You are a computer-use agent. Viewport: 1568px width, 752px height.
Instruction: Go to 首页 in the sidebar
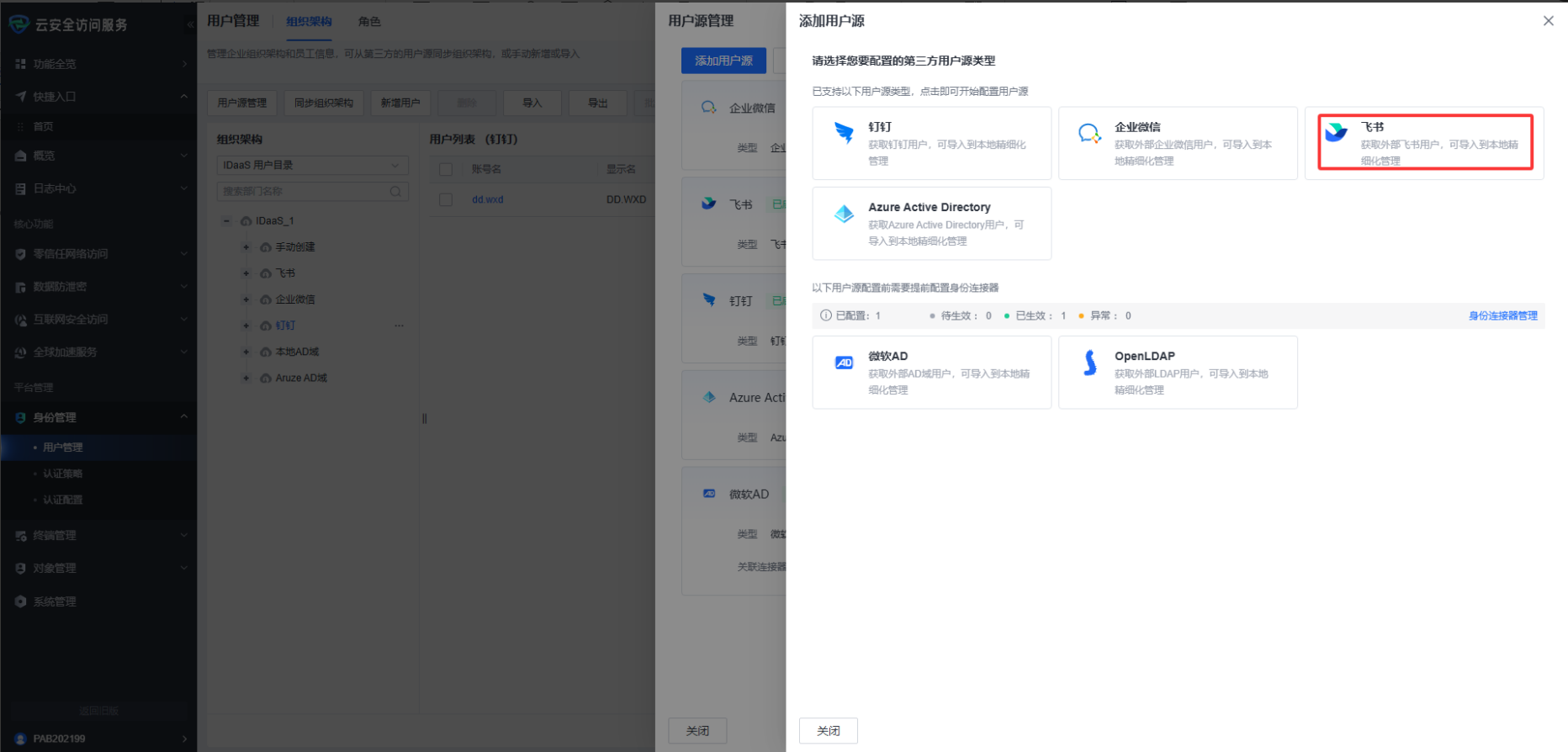coord(43,127)
